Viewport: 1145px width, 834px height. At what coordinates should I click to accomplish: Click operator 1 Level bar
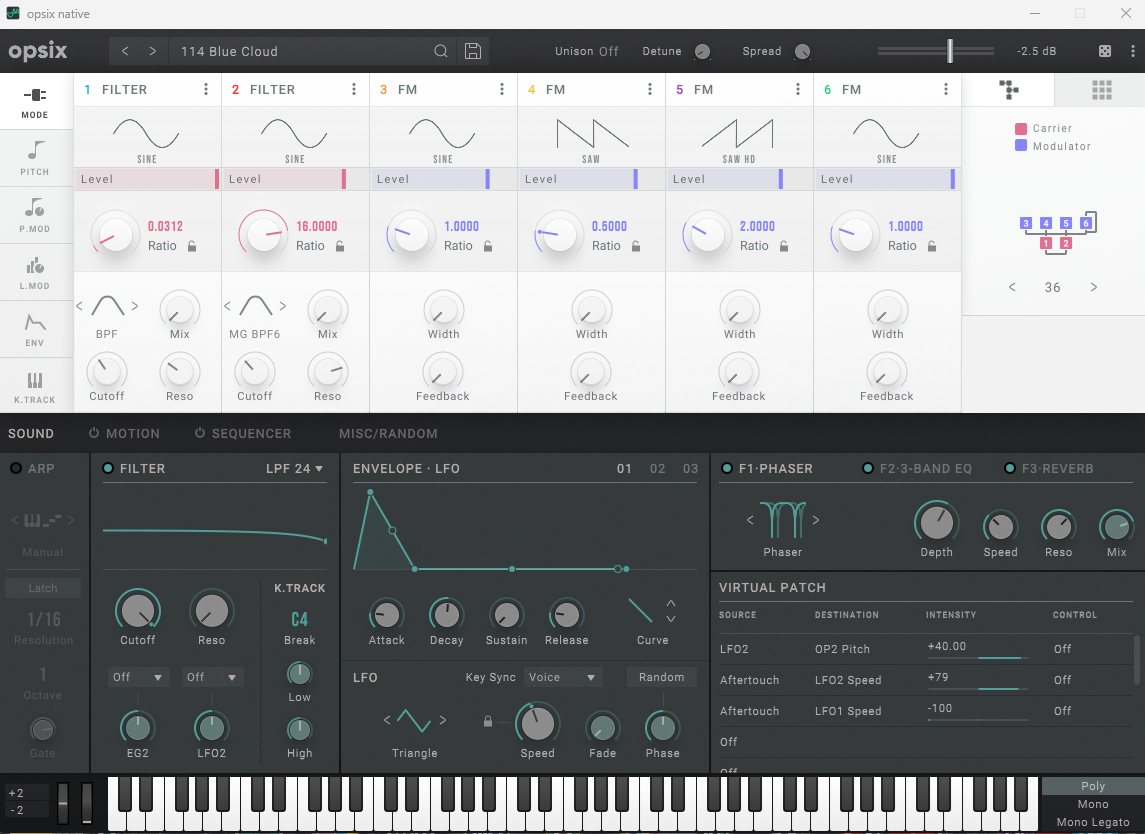click(x=147, y=179)
